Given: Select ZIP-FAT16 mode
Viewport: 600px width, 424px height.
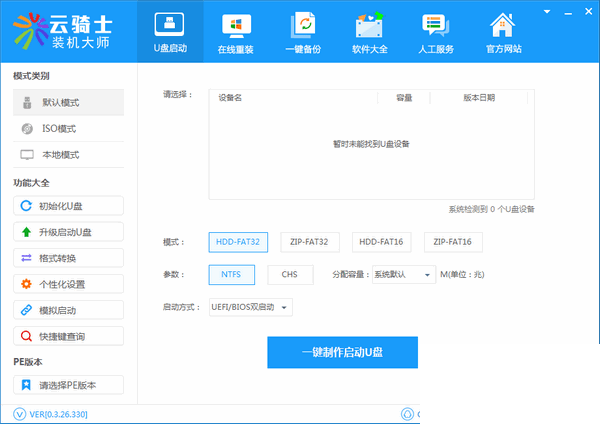Looking at the screenshot, I should [453, 242].
